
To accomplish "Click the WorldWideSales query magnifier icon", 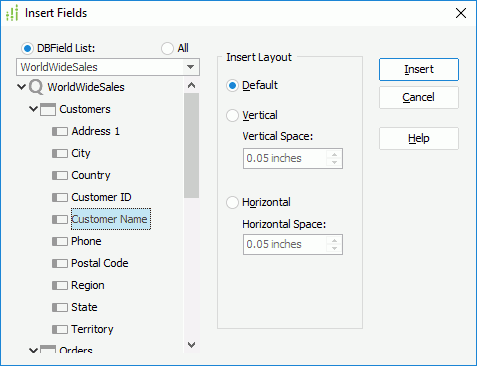I will (36, 87).
